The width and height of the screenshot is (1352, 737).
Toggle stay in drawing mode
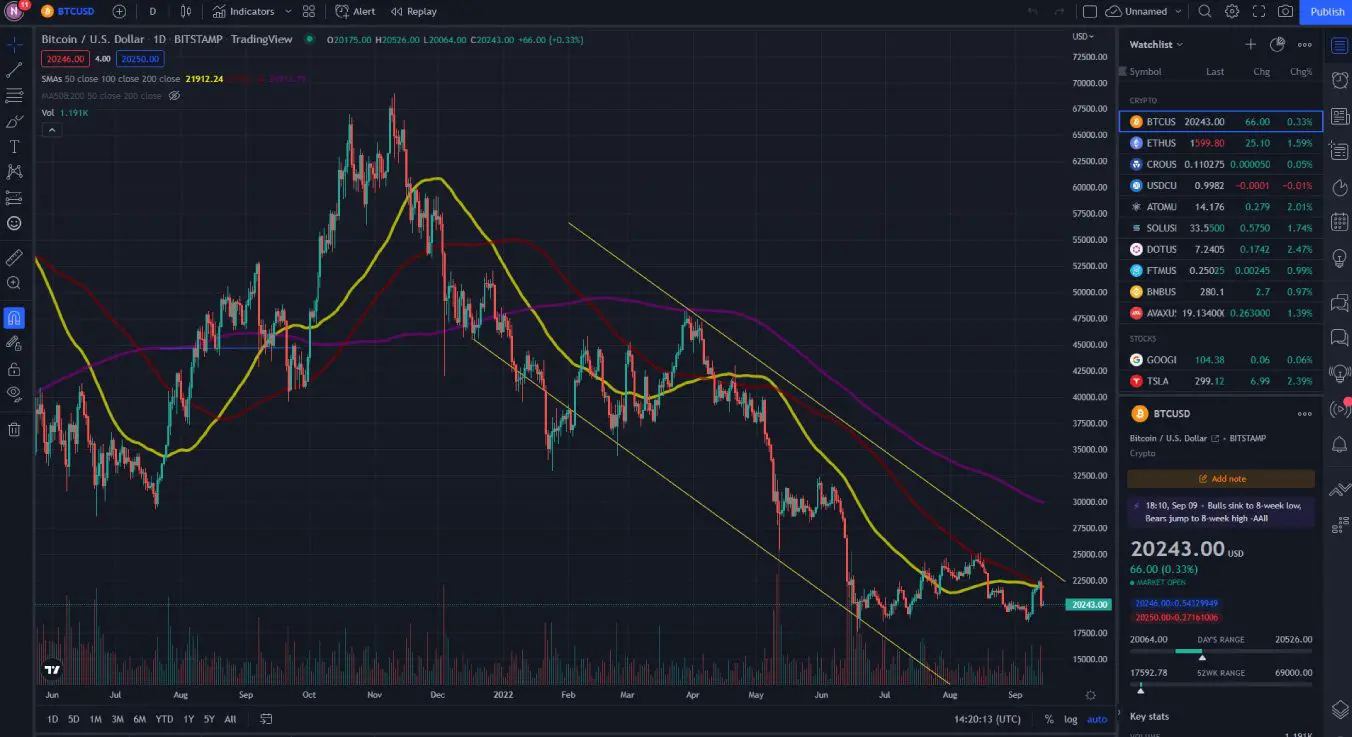coord(14,343)
